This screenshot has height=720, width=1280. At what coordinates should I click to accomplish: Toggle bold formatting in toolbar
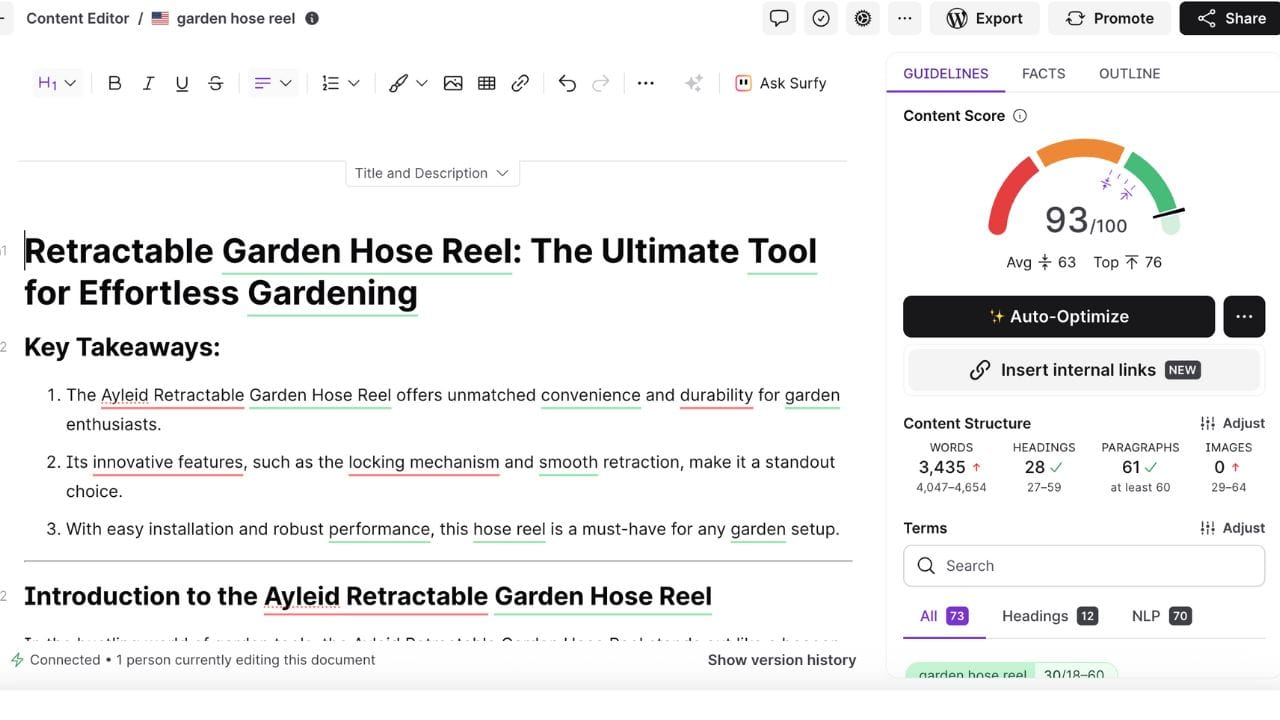[114, 83]
